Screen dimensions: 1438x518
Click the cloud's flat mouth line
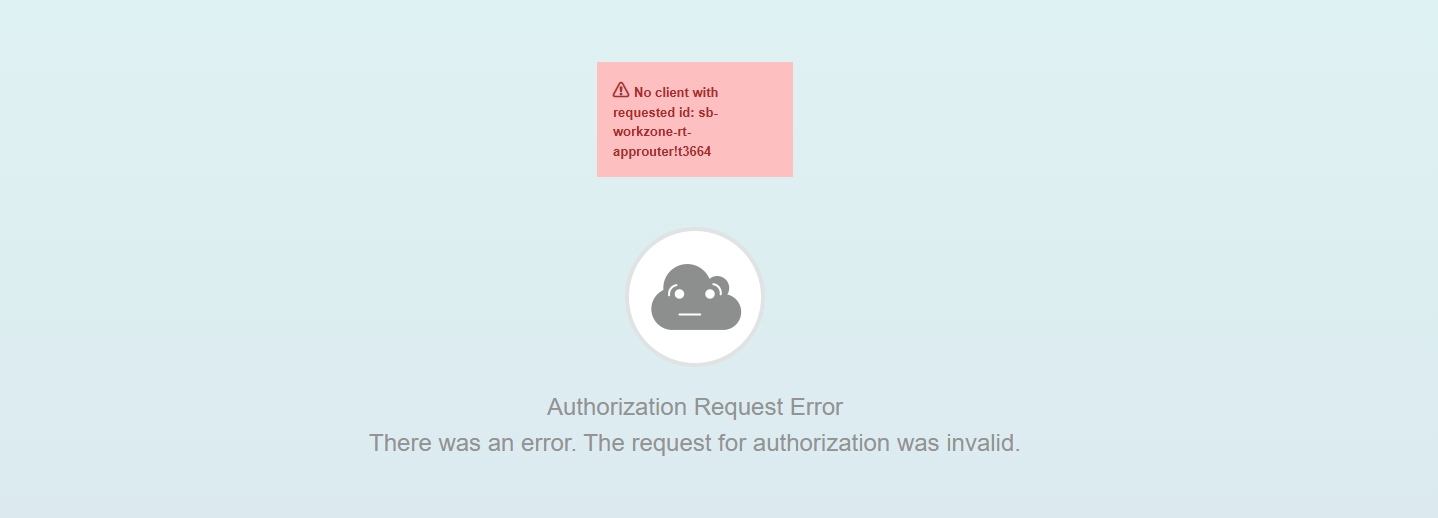coord(690,314)
